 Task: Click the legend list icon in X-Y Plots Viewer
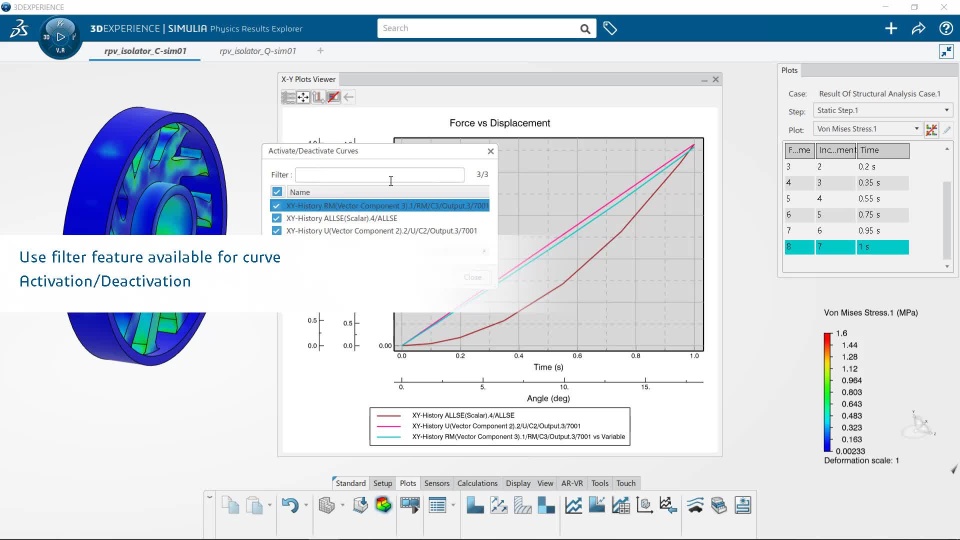pos(288,97)
